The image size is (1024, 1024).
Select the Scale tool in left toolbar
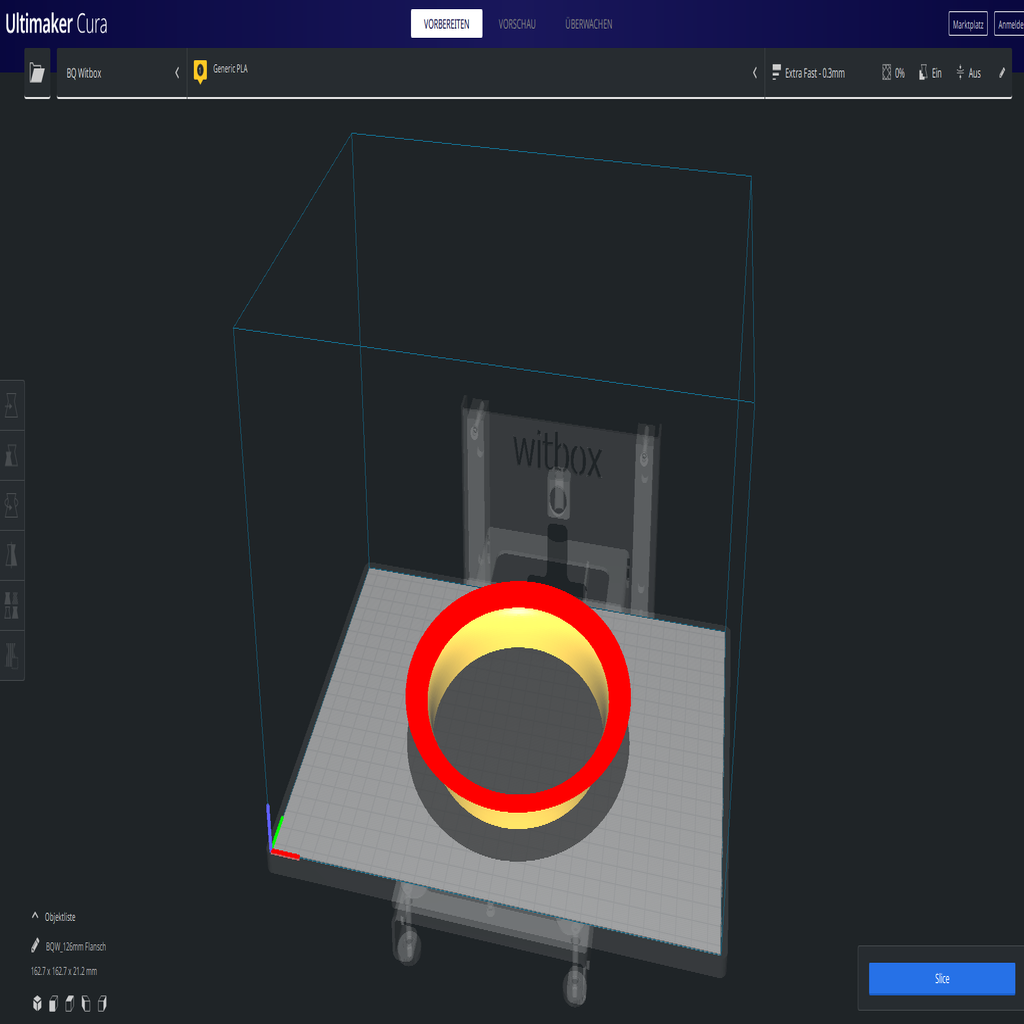click(12, 456)
